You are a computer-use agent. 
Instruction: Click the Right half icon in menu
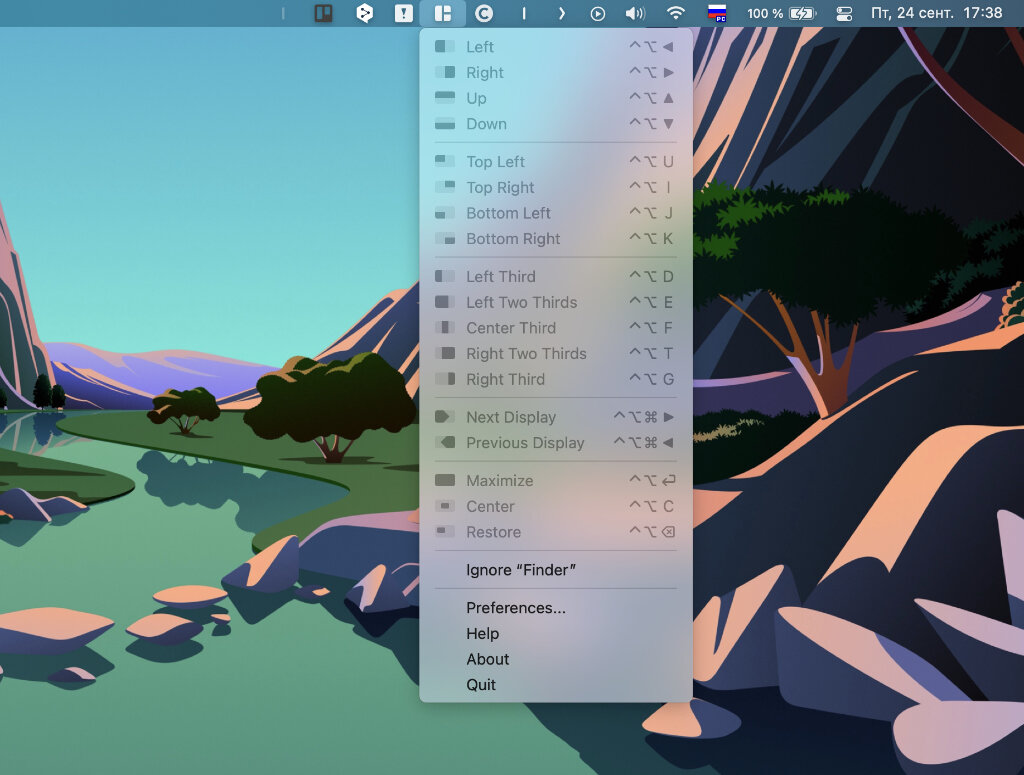pyautogui.click(x=445, y=72)
